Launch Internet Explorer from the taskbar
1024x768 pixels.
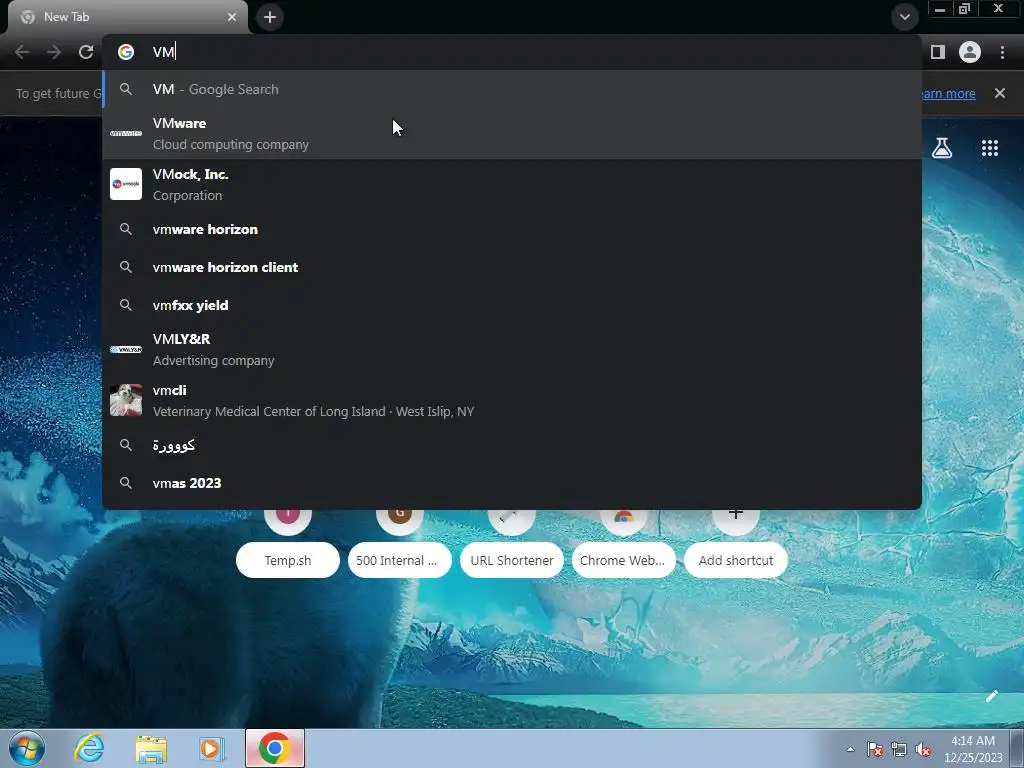click(x=89, y=748)
